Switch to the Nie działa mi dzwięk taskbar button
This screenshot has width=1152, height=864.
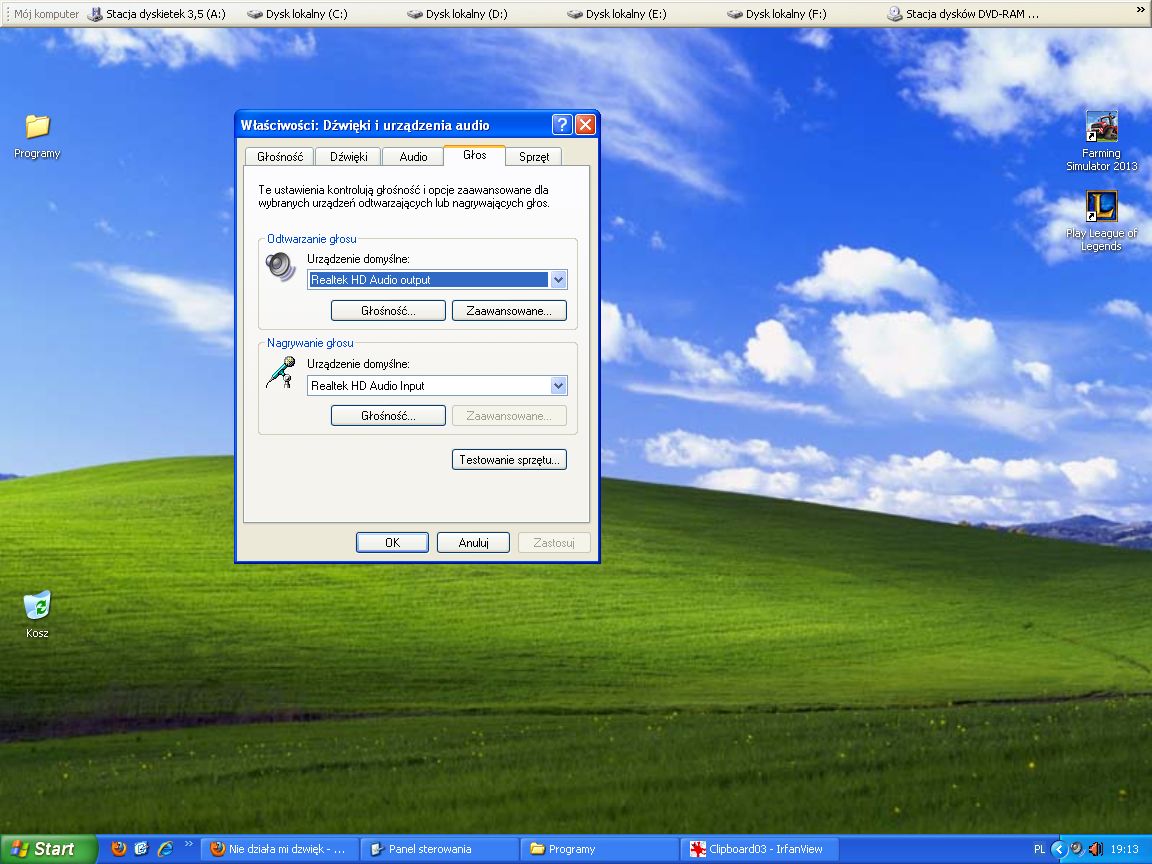(x=278, y=849)
